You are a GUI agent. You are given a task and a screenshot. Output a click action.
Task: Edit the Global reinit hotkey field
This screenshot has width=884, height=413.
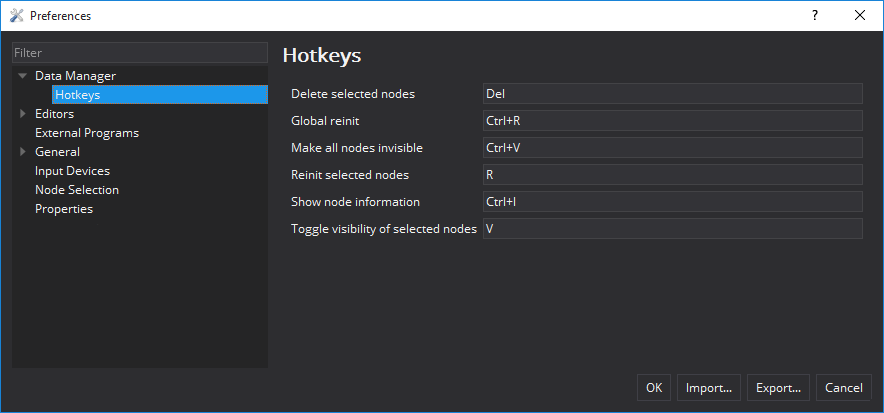click(x=673, y=121)
